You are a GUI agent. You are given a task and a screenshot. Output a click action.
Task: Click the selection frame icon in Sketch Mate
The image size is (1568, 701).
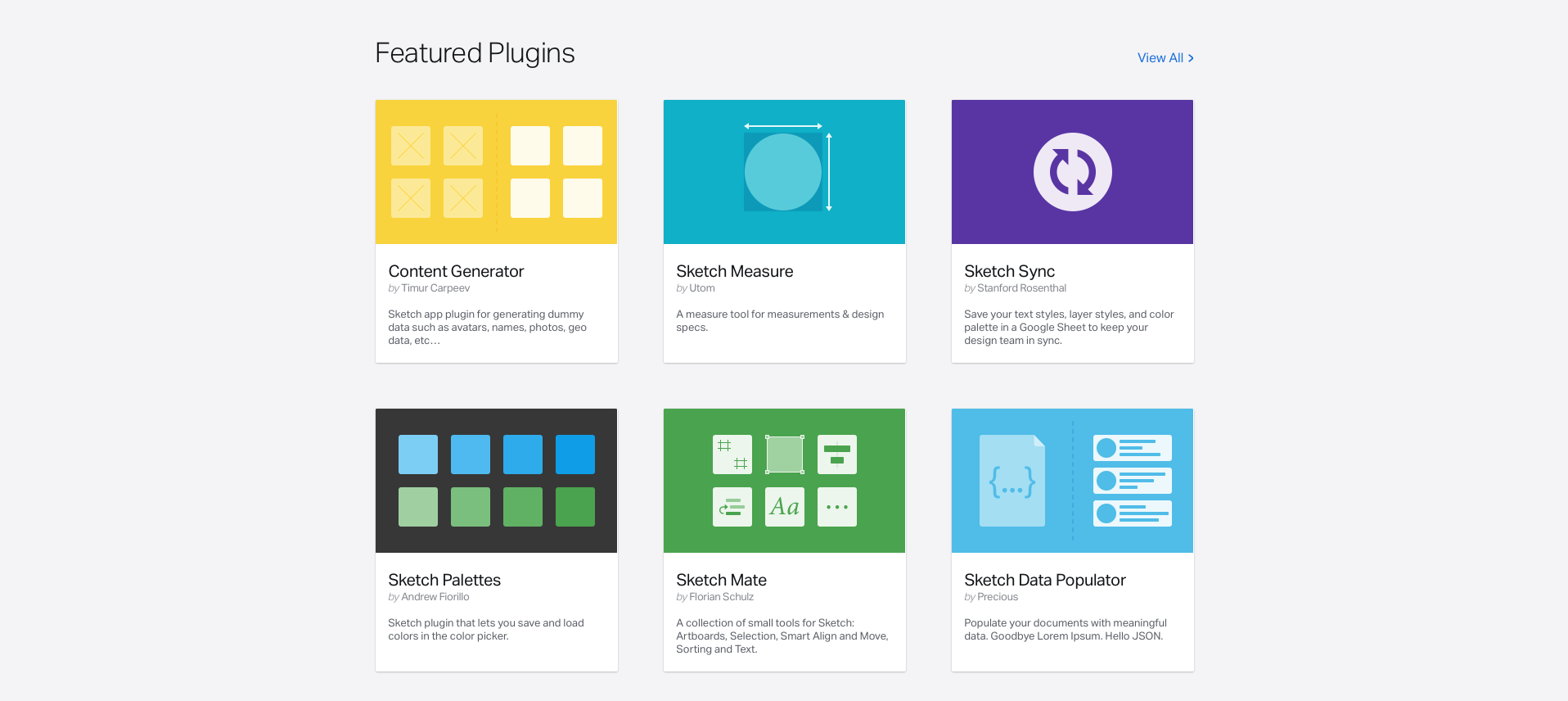[785, 455]
